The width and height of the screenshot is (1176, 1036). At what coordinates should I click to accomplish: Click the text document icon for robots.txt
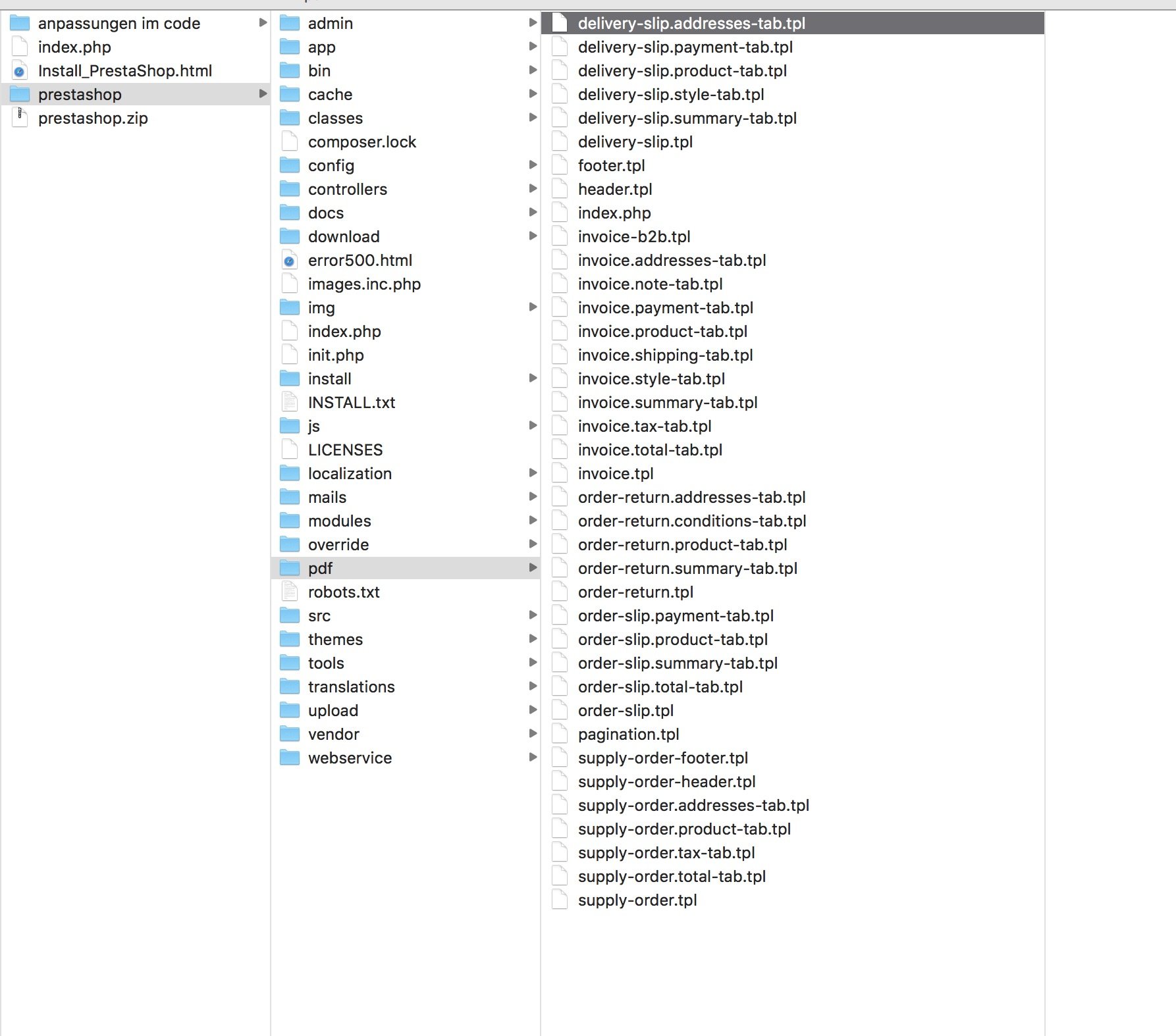click(290, 592)
